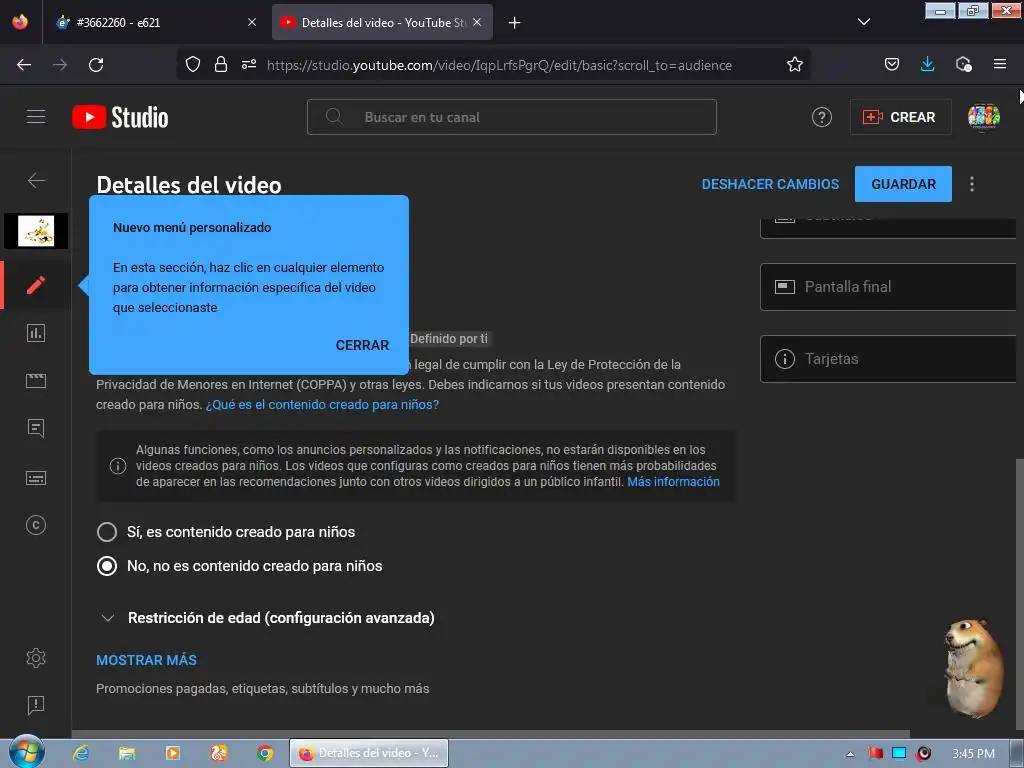Screen dimensions: 1024x768
Task: Open the Comments icon in sidebar
Action: pos(36,428)
